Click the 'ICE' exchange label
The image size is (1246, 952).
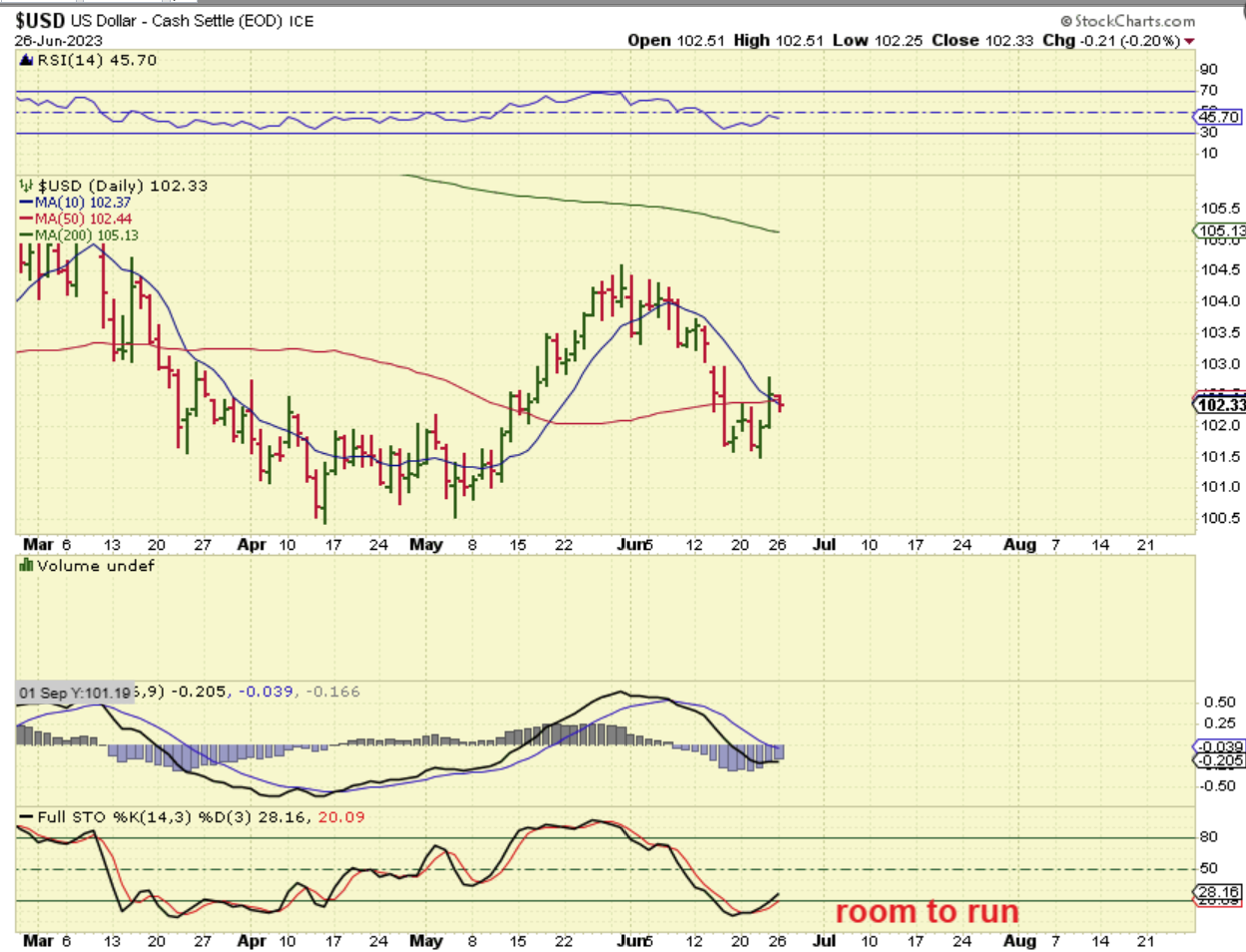point(302,21)
